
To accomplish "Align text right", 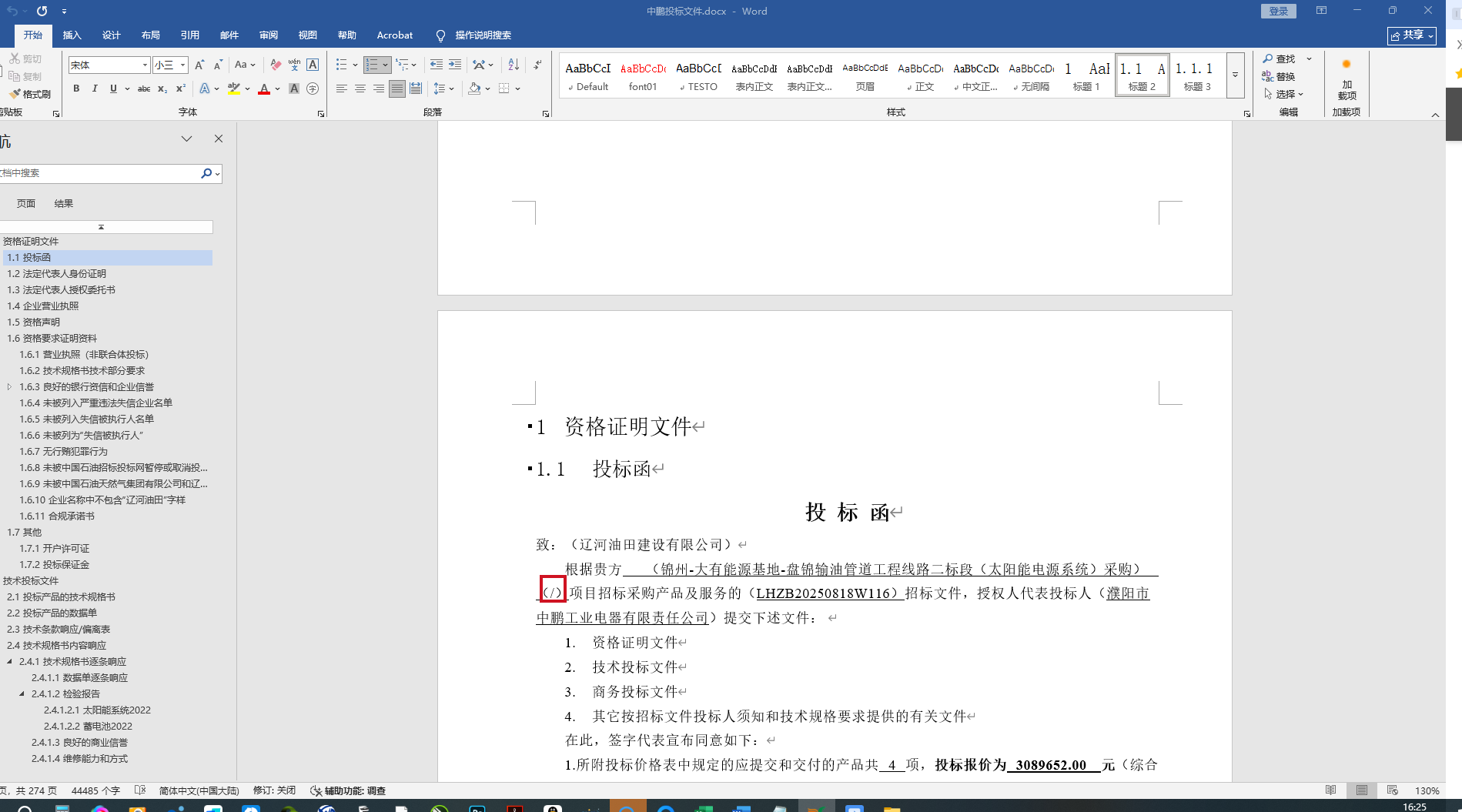I will [378, 89].
